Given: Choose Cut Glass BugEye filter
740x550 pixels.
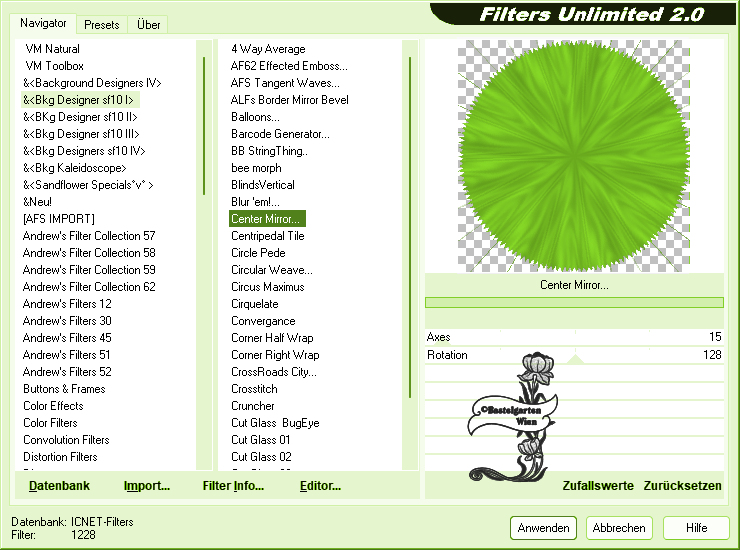Looking at the screenshot, I should point(275,423).
